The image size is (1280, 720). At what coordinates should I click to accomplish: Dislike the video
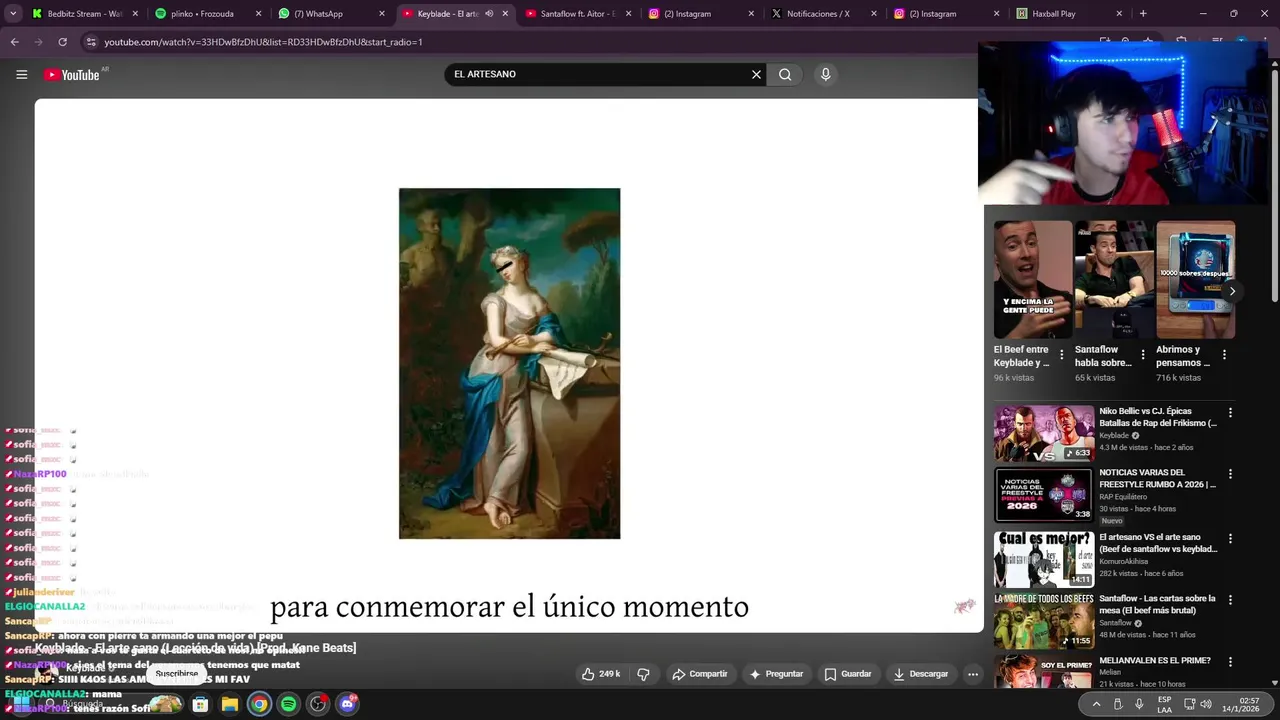coord(643,674)
